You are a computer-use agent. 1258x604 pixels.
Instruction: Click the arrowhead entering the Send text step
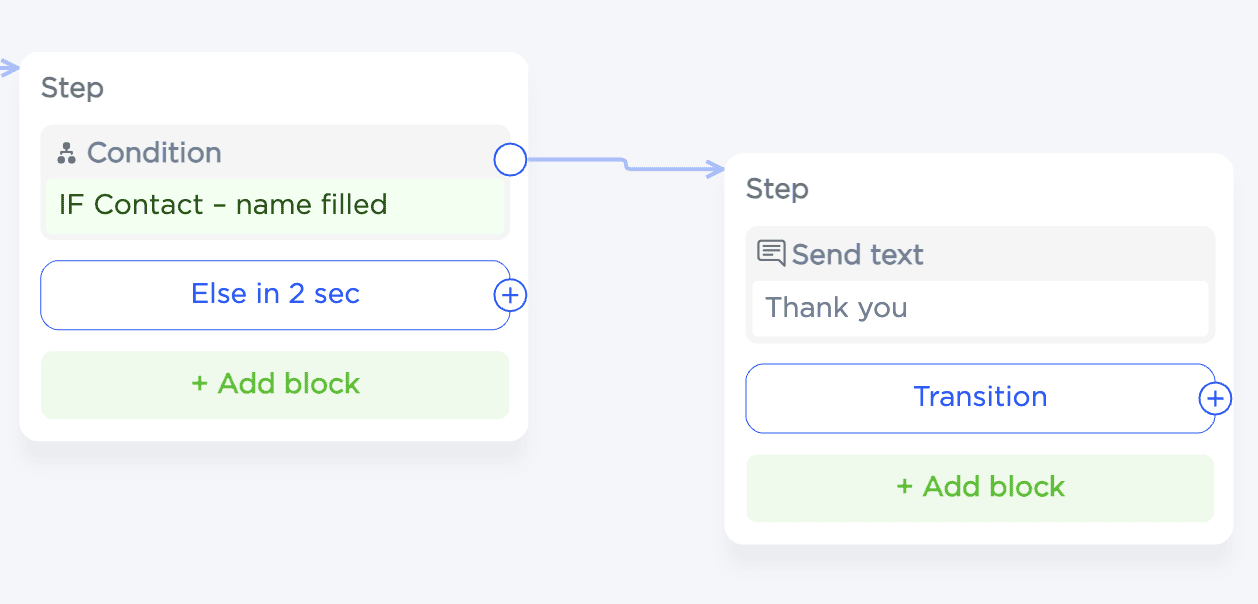click(x=716, y=169)
